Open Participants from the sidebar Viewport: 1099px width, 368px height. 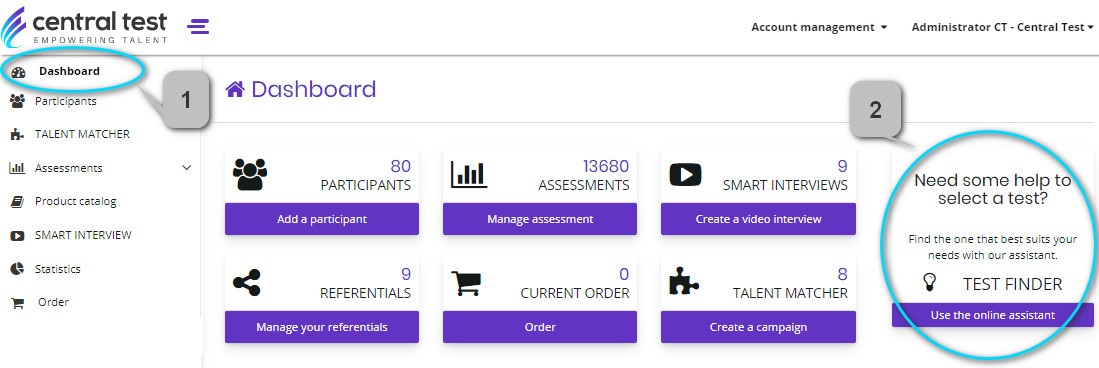pyautogui.click(x=65, y=101)
